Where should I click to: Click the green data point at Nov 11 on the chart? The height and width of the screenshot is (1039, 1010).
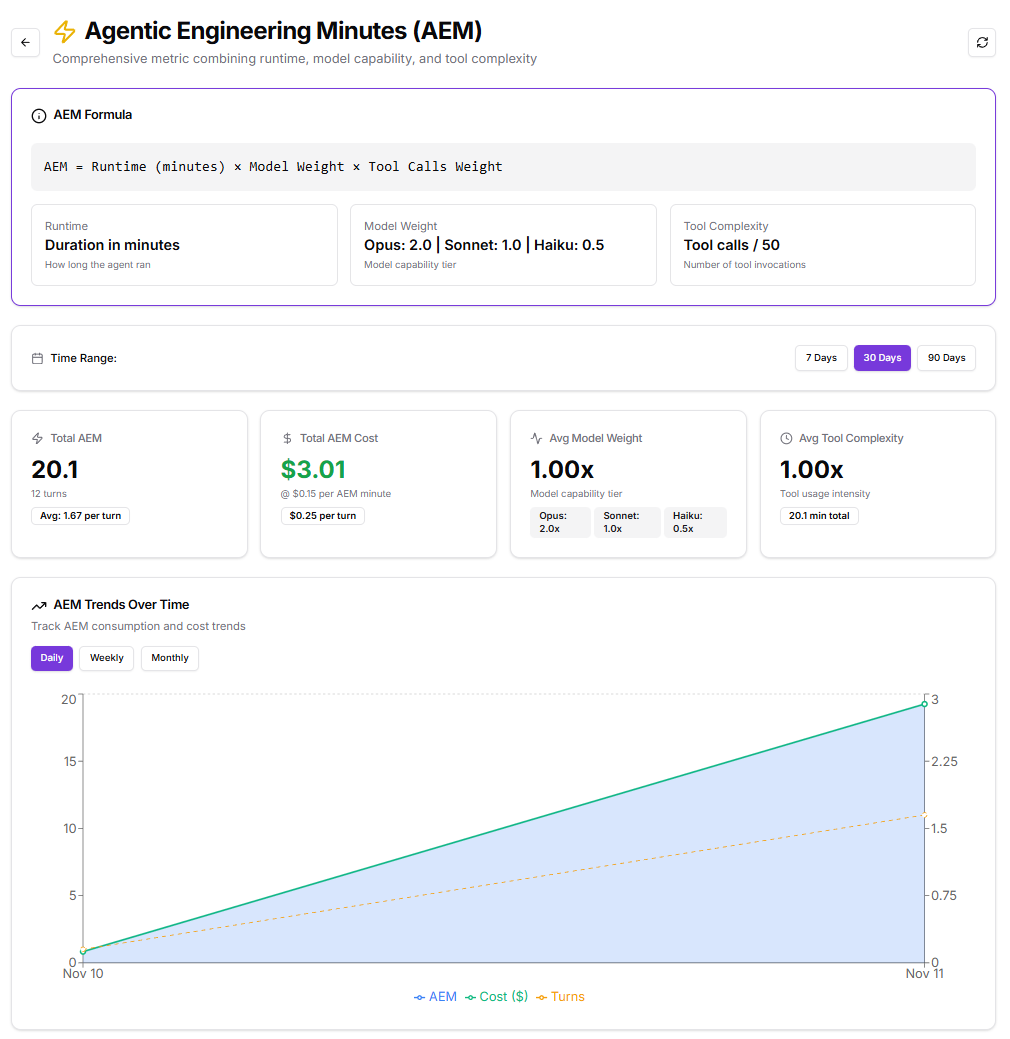(x=922, y=705)
